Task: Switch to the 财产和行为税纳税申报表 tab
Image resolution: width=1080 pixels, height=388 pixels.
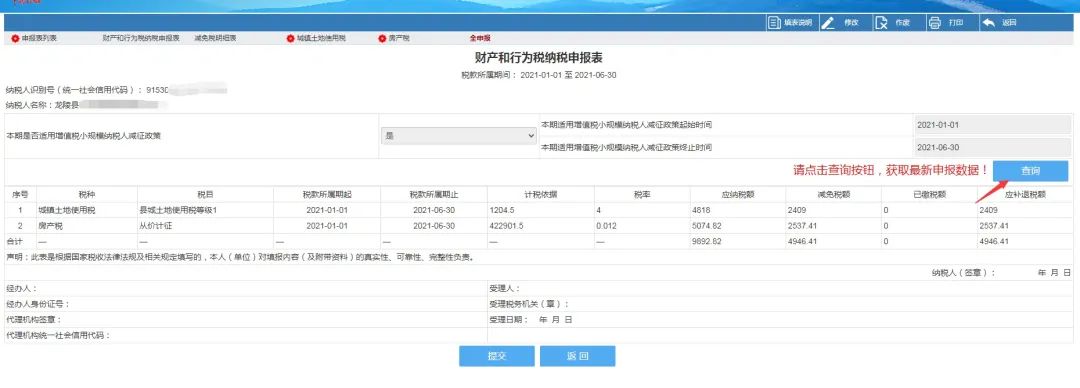Action: point(141,38)
